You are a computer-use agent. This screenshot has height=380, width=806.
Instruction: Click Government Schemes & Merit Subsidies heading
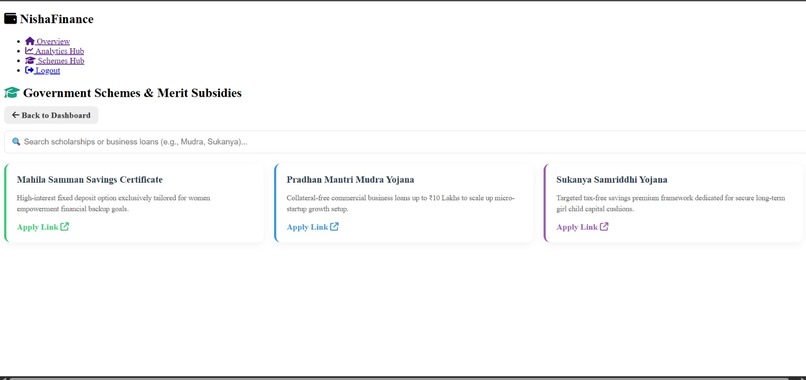(x=132, y=93)
